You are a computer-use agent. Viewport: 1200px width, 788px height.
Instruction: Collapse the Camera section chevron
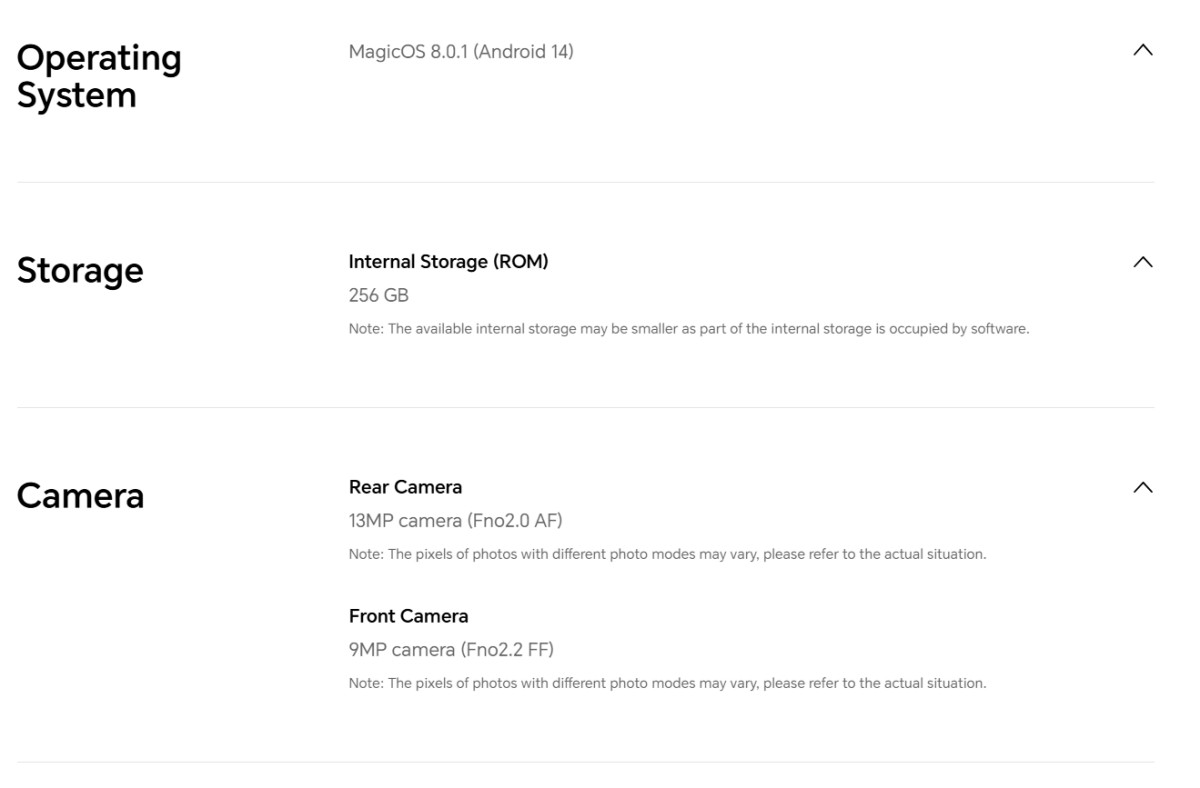click(x=1144, y=487)
